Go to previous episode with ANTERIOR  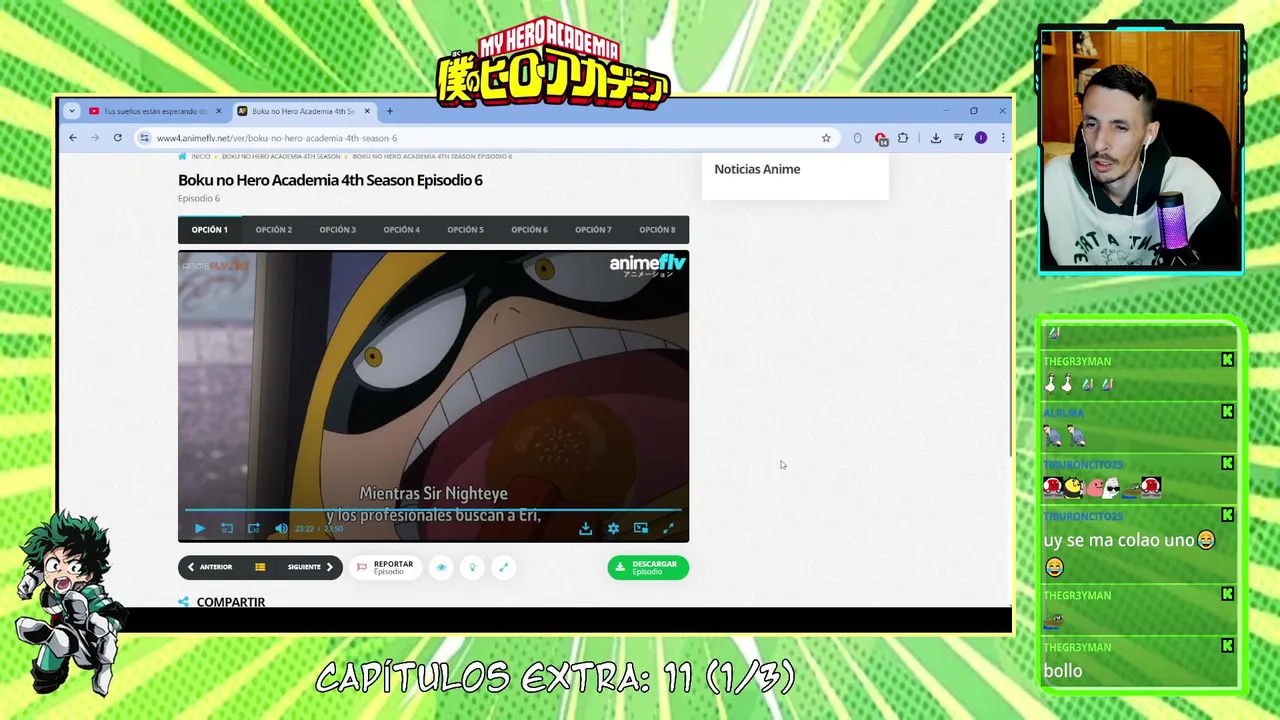click(x=210, y=567)
